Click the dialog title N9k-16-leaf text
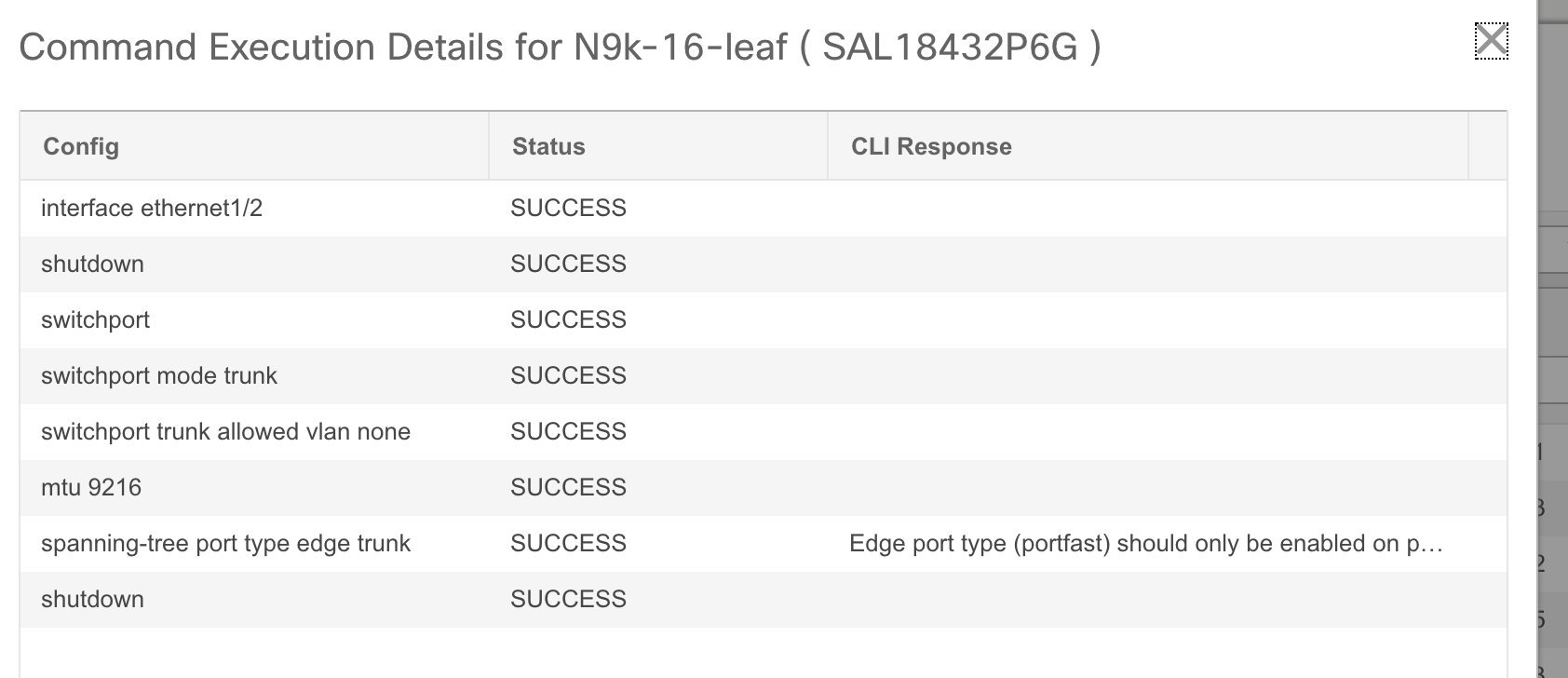The image size is (1568, 678). pos(680,47)
